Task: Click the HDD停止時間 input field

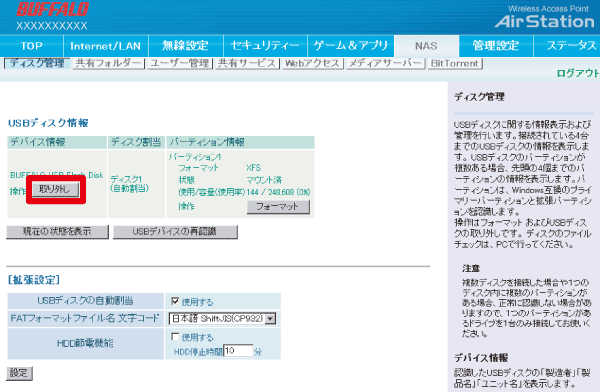Action: (x=238, y=351)
